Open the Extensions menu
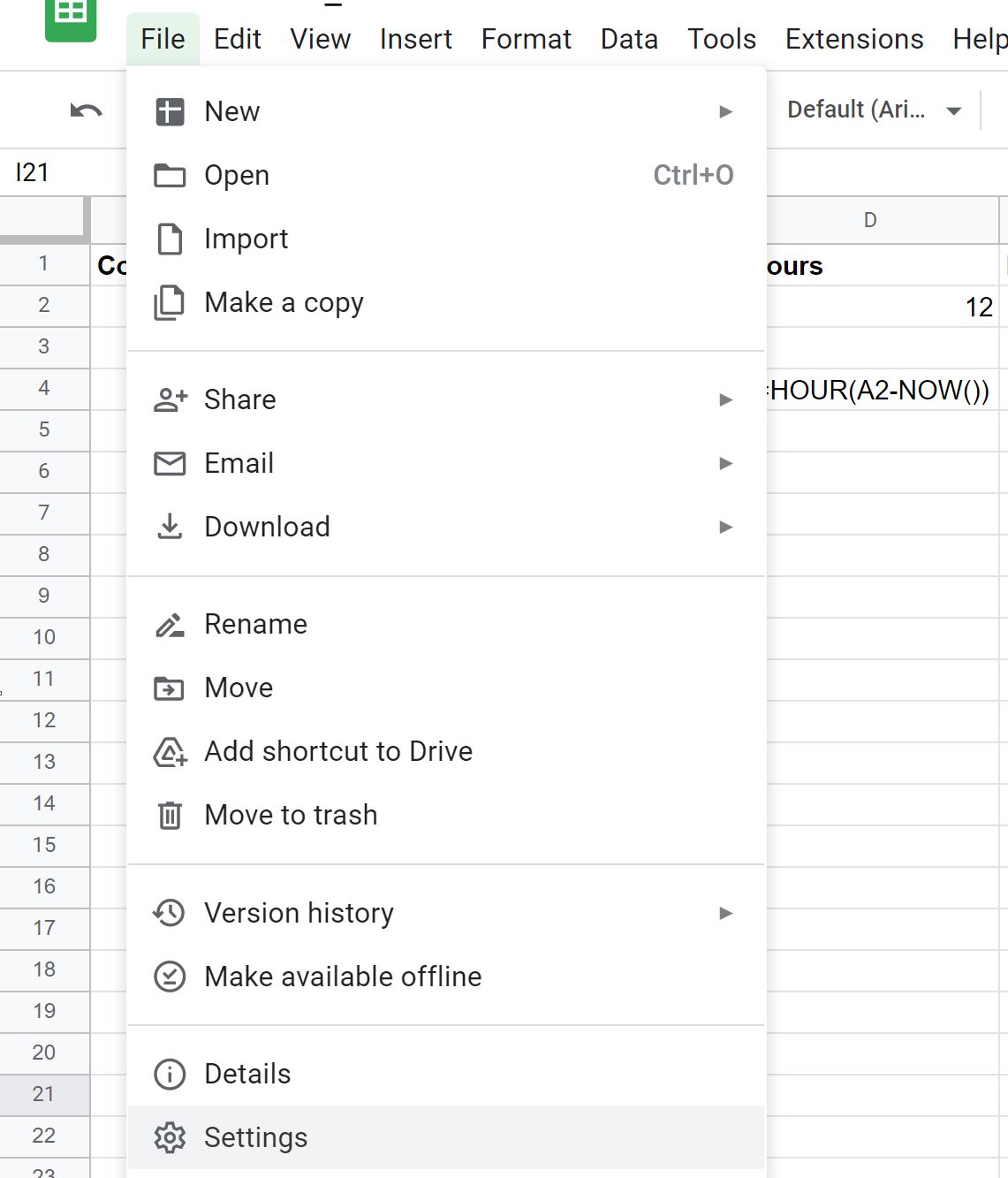 (x=853, y=39)
